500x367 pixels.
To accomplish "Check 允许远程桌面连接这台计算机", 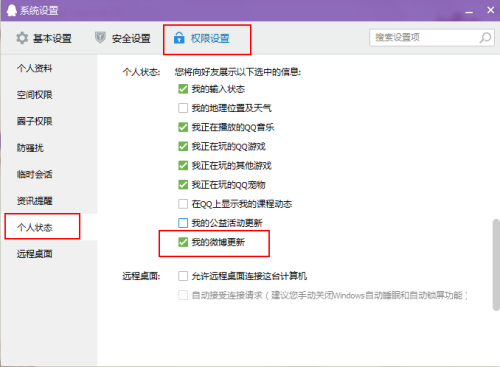I will (183, 276).
